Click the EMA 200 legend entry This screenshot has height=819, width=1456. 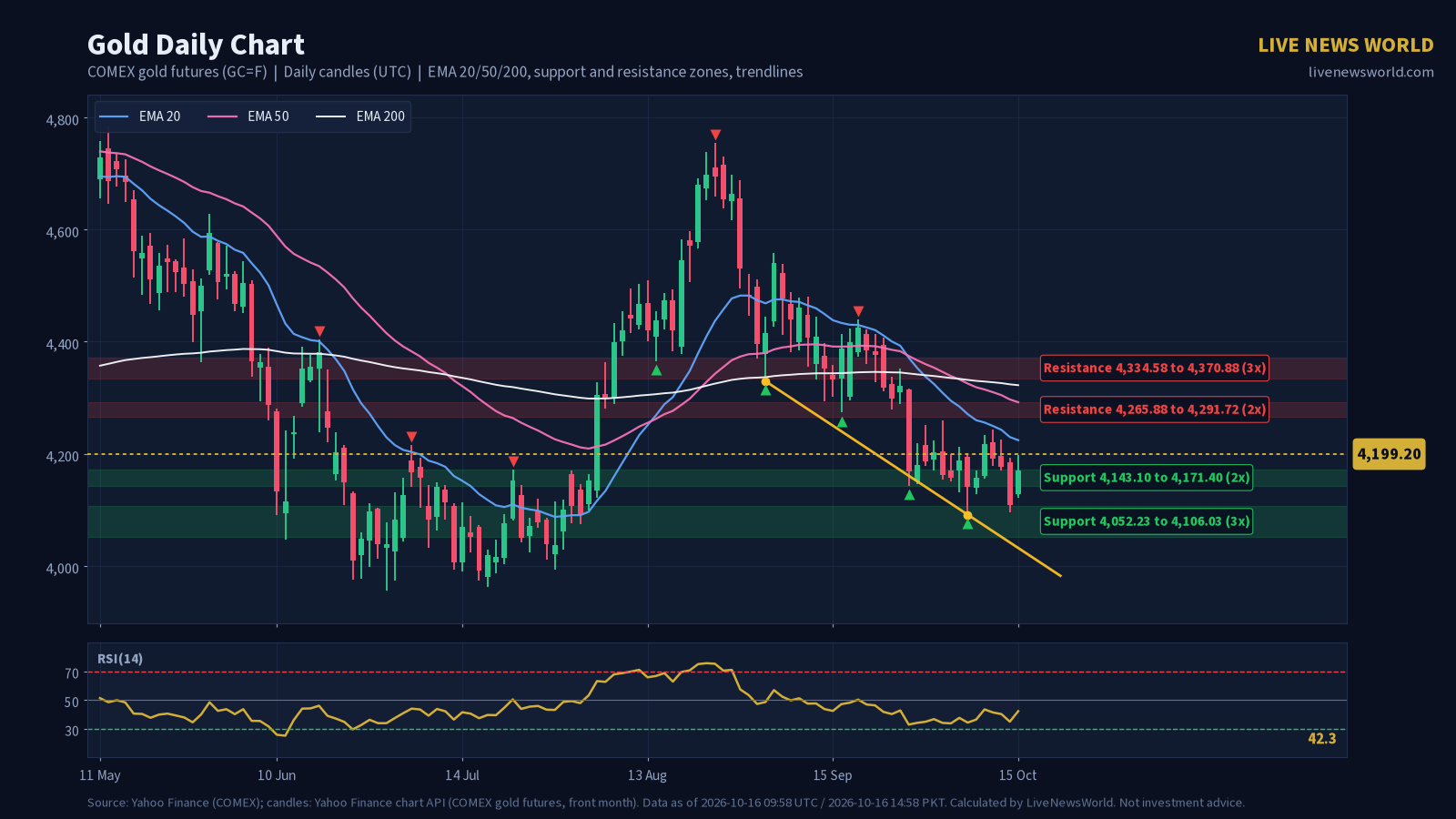(360, 116)
